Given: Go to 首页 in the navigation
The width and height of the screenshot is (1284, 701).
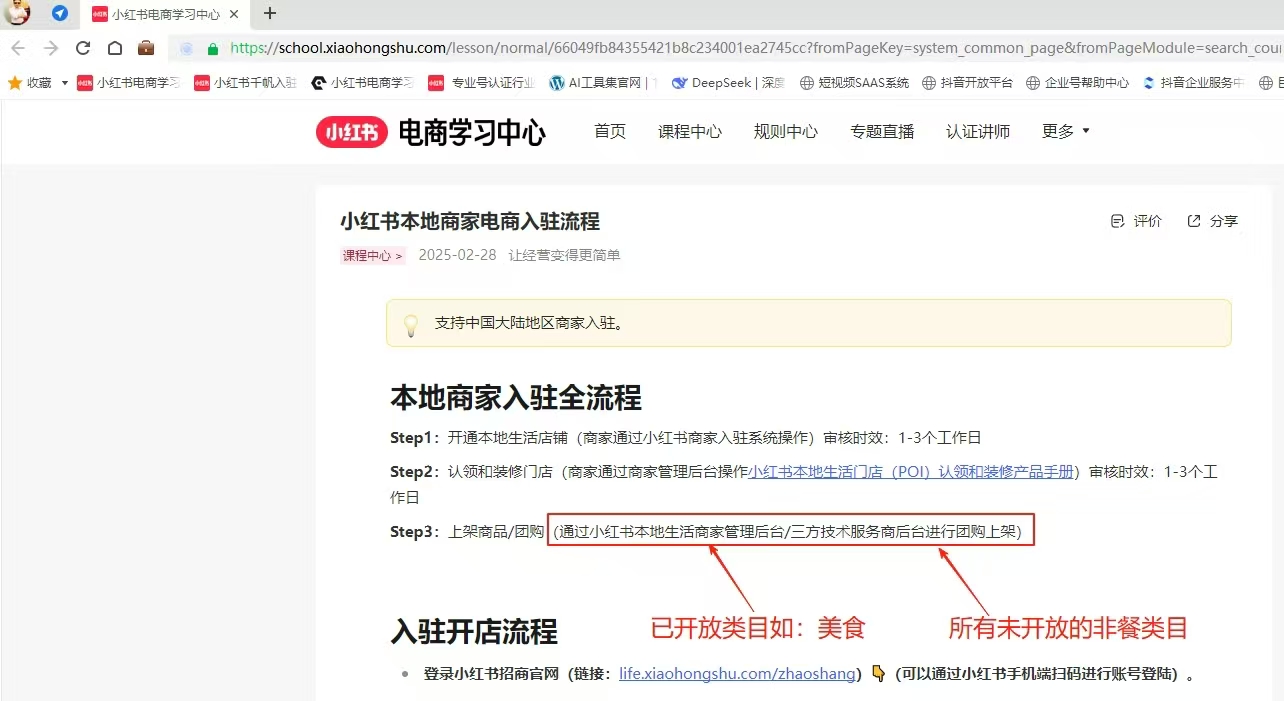Looking at the screenshot, I should pos(610,131).
